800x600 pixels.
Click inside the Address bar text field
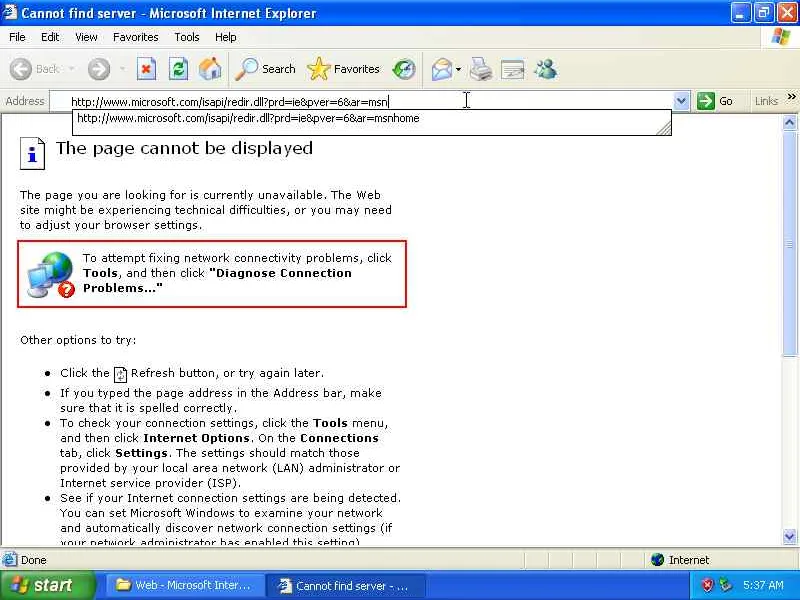tap(361, 102)
